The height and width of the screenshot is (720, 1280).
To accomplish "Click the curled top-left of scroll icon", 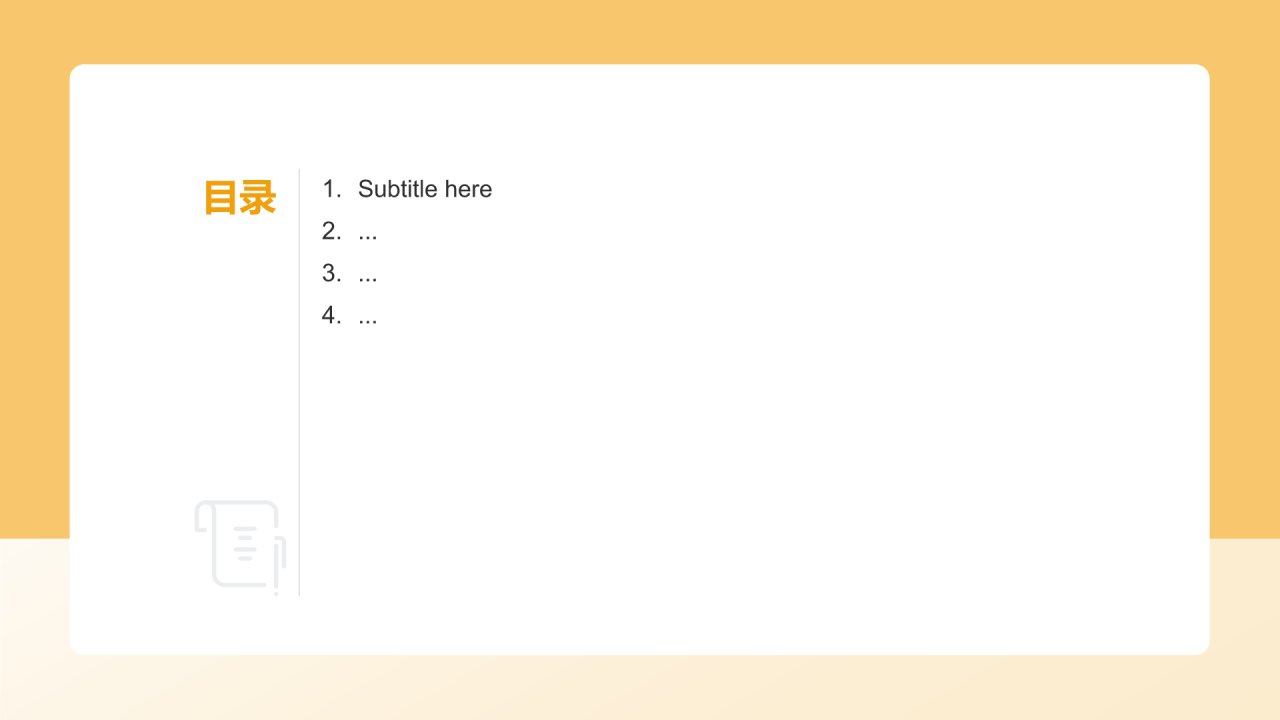I will 203,515.
